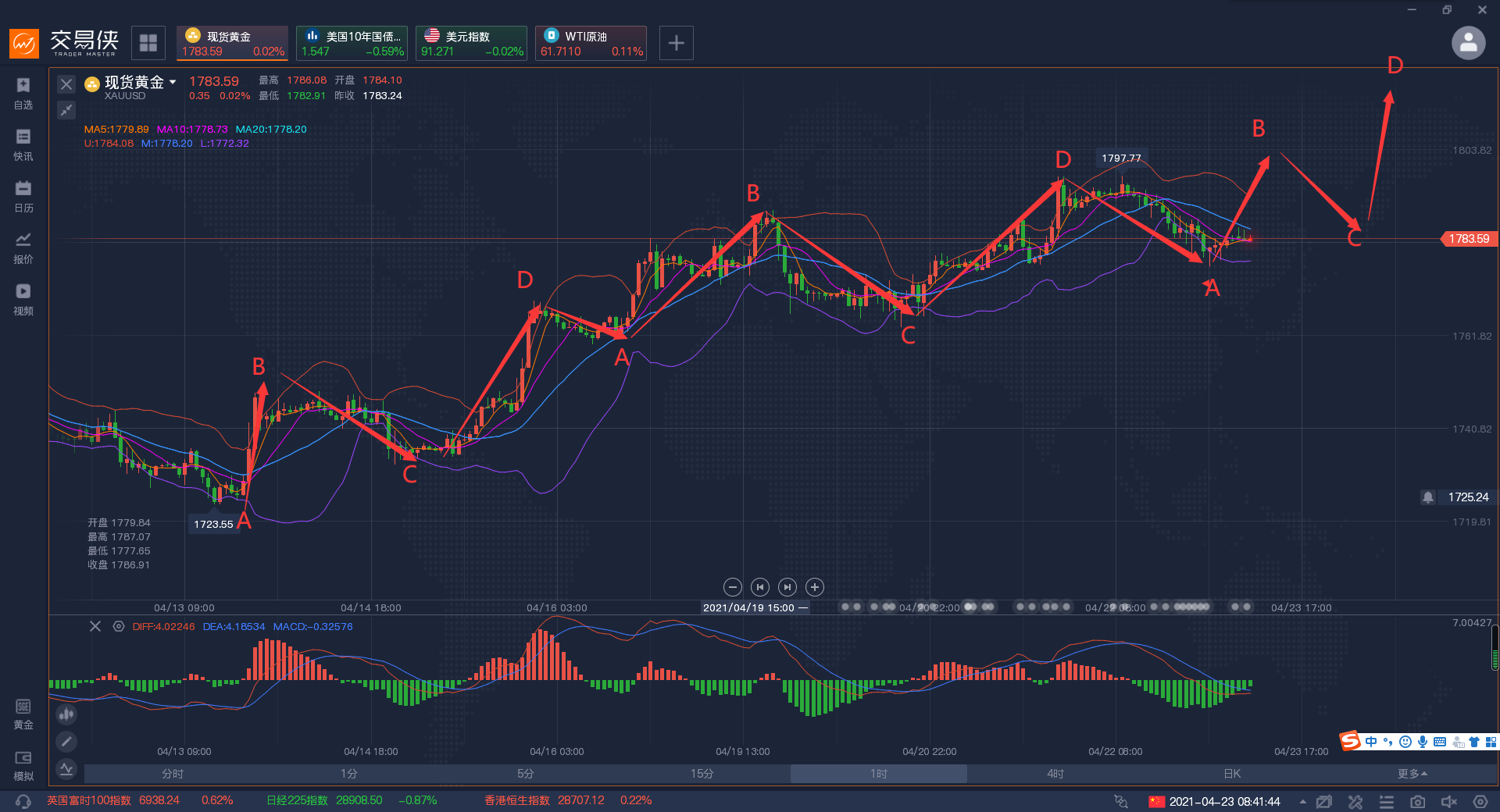The height and width of the screenshot is (812, 1500).
Task: Click the tools wrench icon in status bar
Action: 1355,802
